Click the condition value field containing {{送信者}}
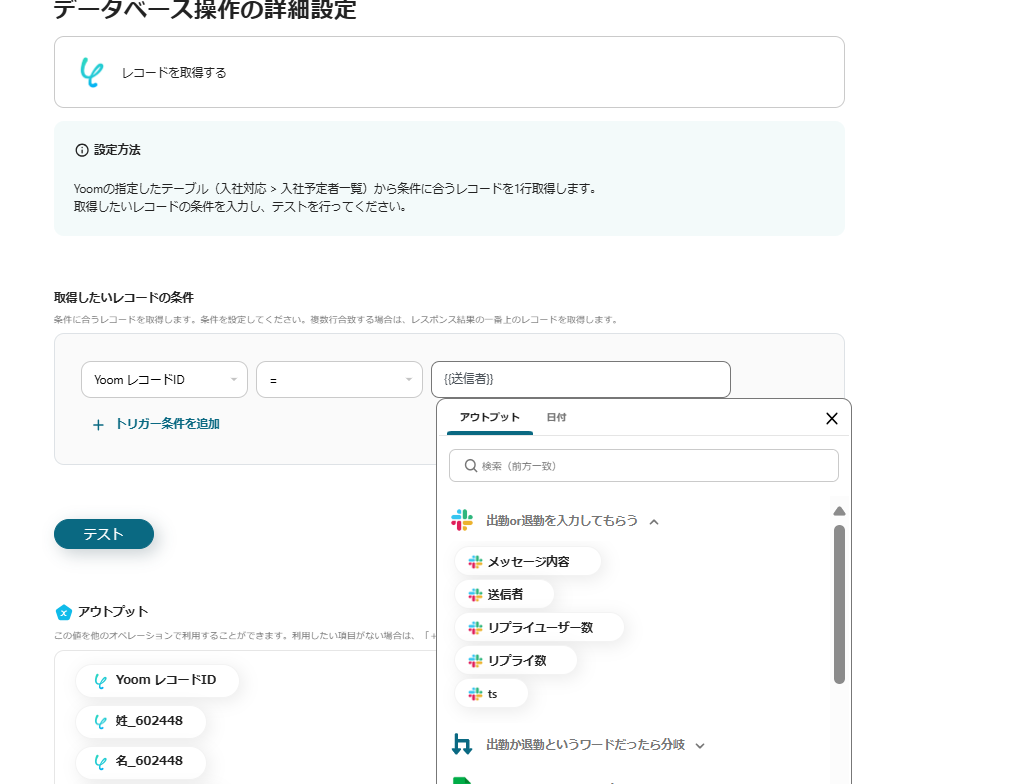 580,380
